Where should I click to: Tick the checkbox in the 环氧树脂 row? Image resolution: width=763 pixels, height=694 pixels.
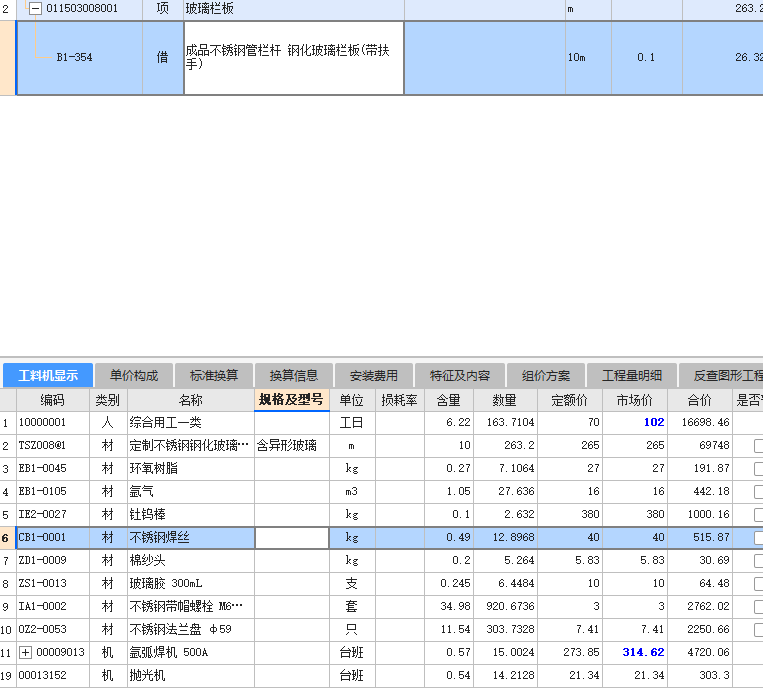click(758, 468)
